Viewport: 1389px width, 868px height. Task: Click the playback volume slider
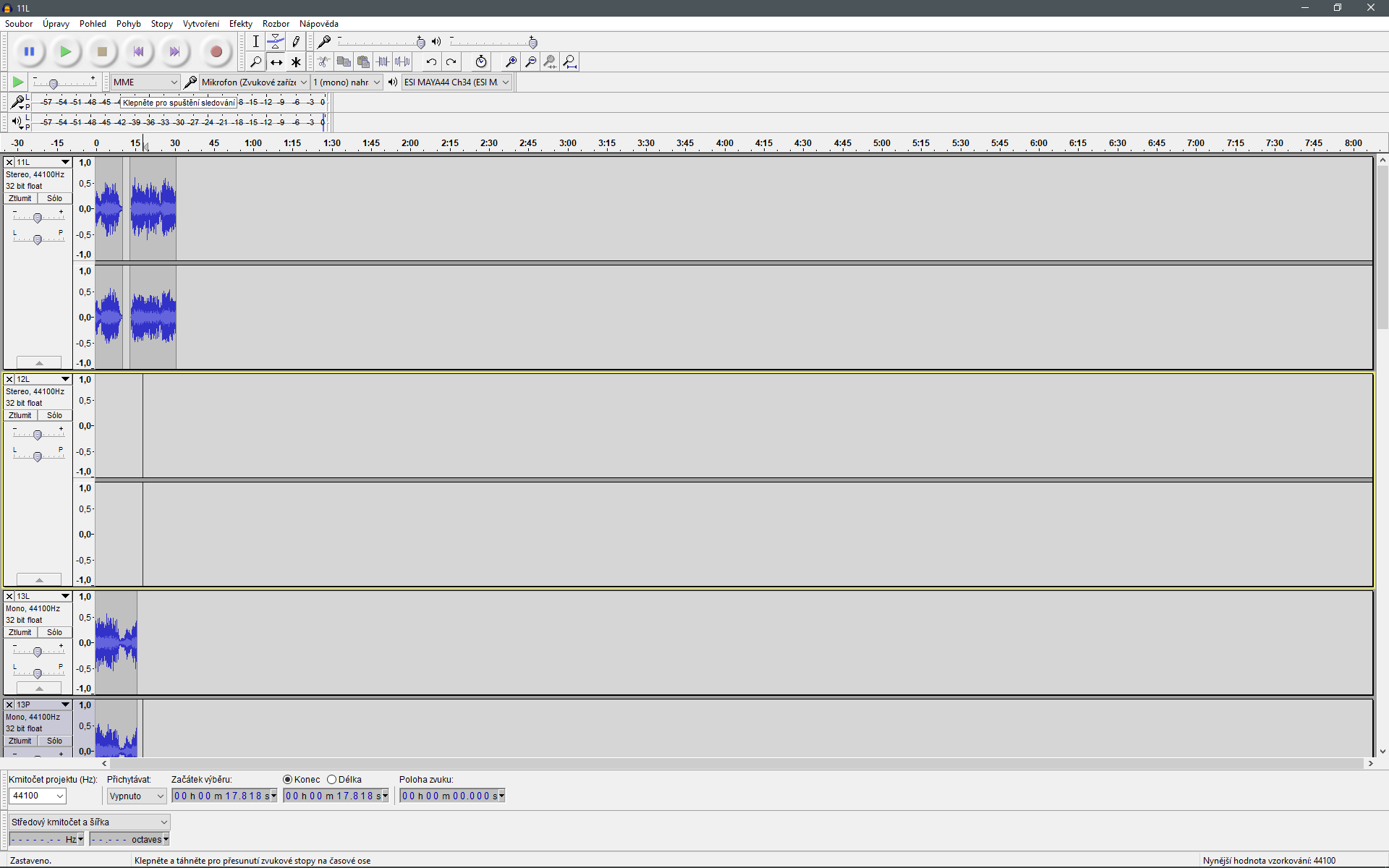tap(493, 41)
